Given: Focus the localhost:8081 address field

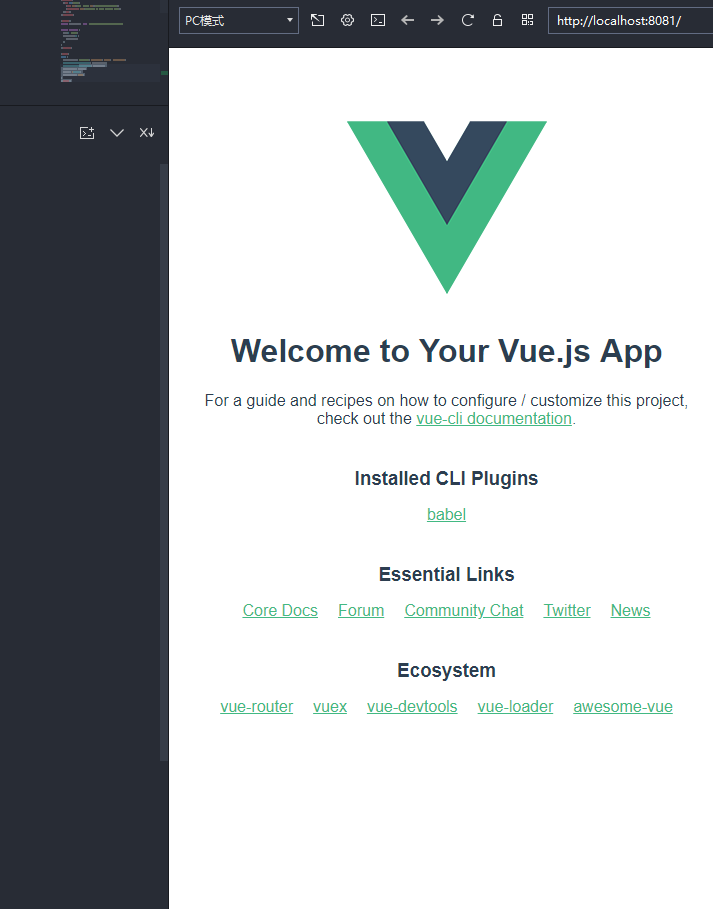Looking at the screenshot, I should tap(630, 21).
